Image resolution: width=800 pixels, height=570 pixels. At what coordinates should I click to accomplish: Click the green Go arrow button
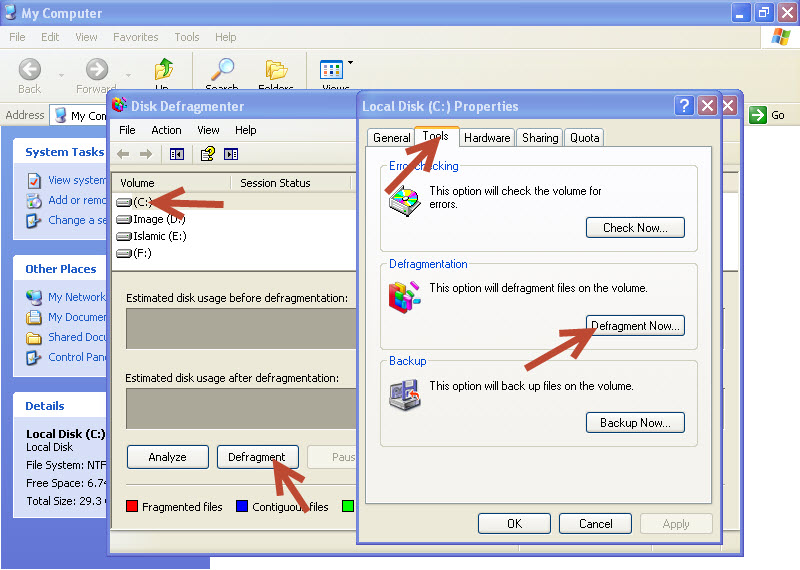click(x=758, y=115)
